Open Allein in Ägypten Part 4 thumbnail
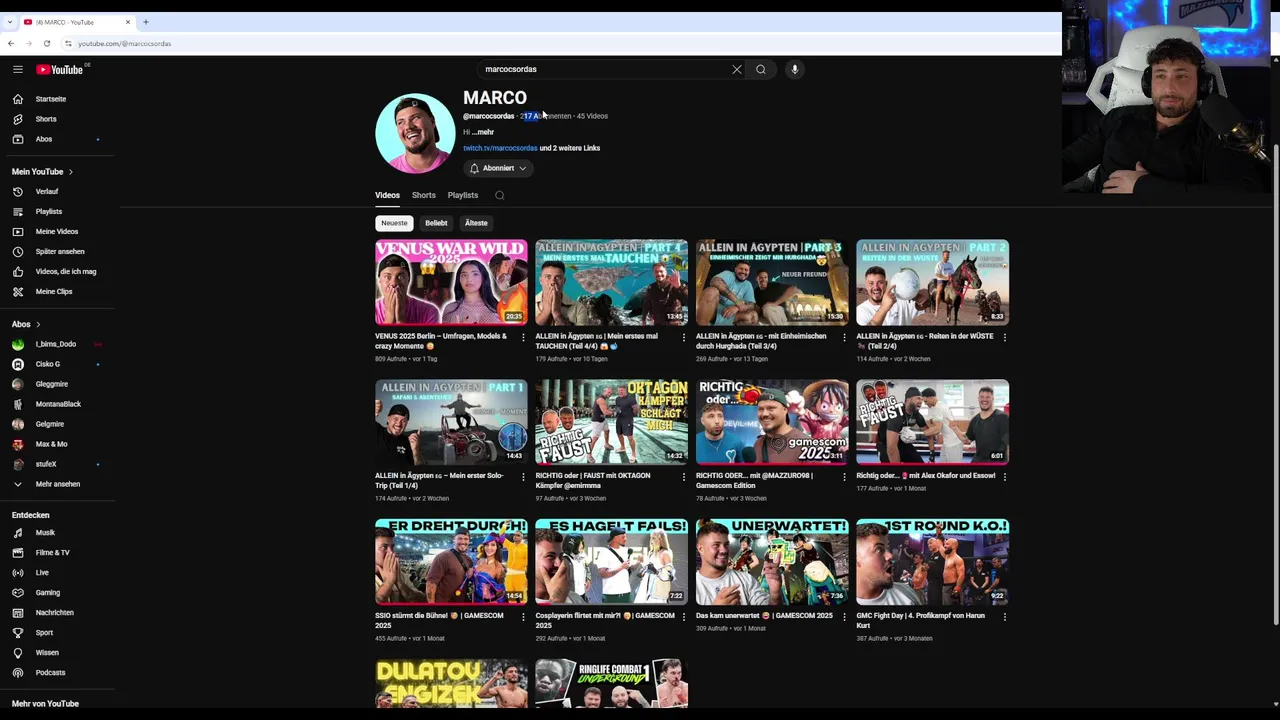The image size is (1280, 720). click(612, 282)
